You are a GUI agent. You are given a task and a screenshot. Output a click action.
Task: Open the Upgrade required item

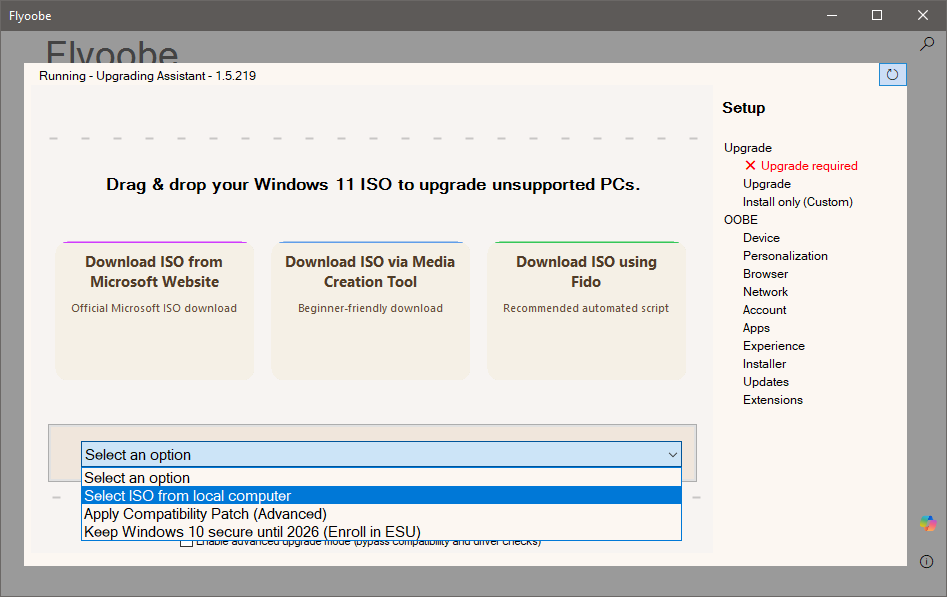point(809,166)
